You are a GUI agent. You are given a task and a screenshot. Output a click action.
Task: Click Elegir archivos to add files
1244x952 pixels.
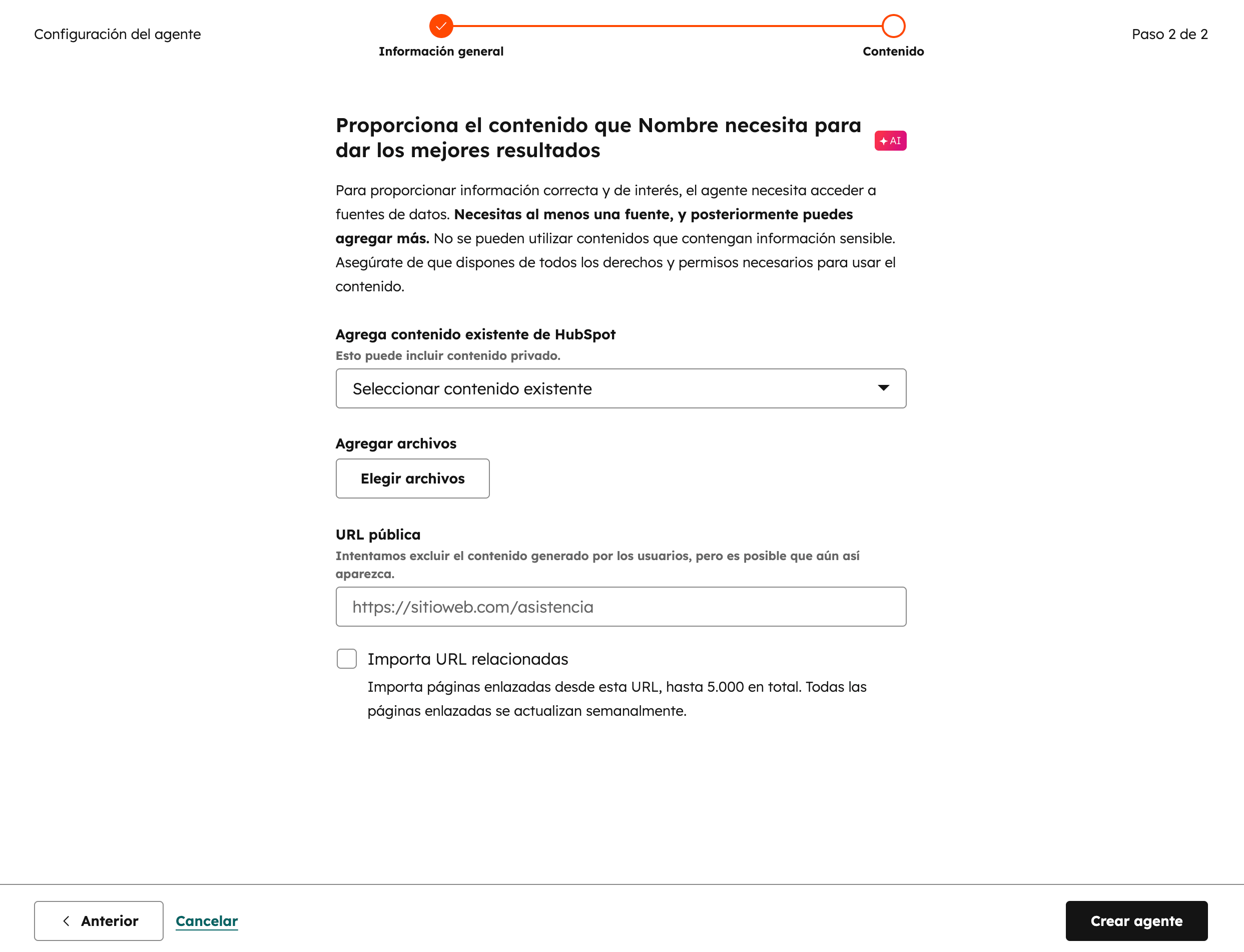[412, 479]
